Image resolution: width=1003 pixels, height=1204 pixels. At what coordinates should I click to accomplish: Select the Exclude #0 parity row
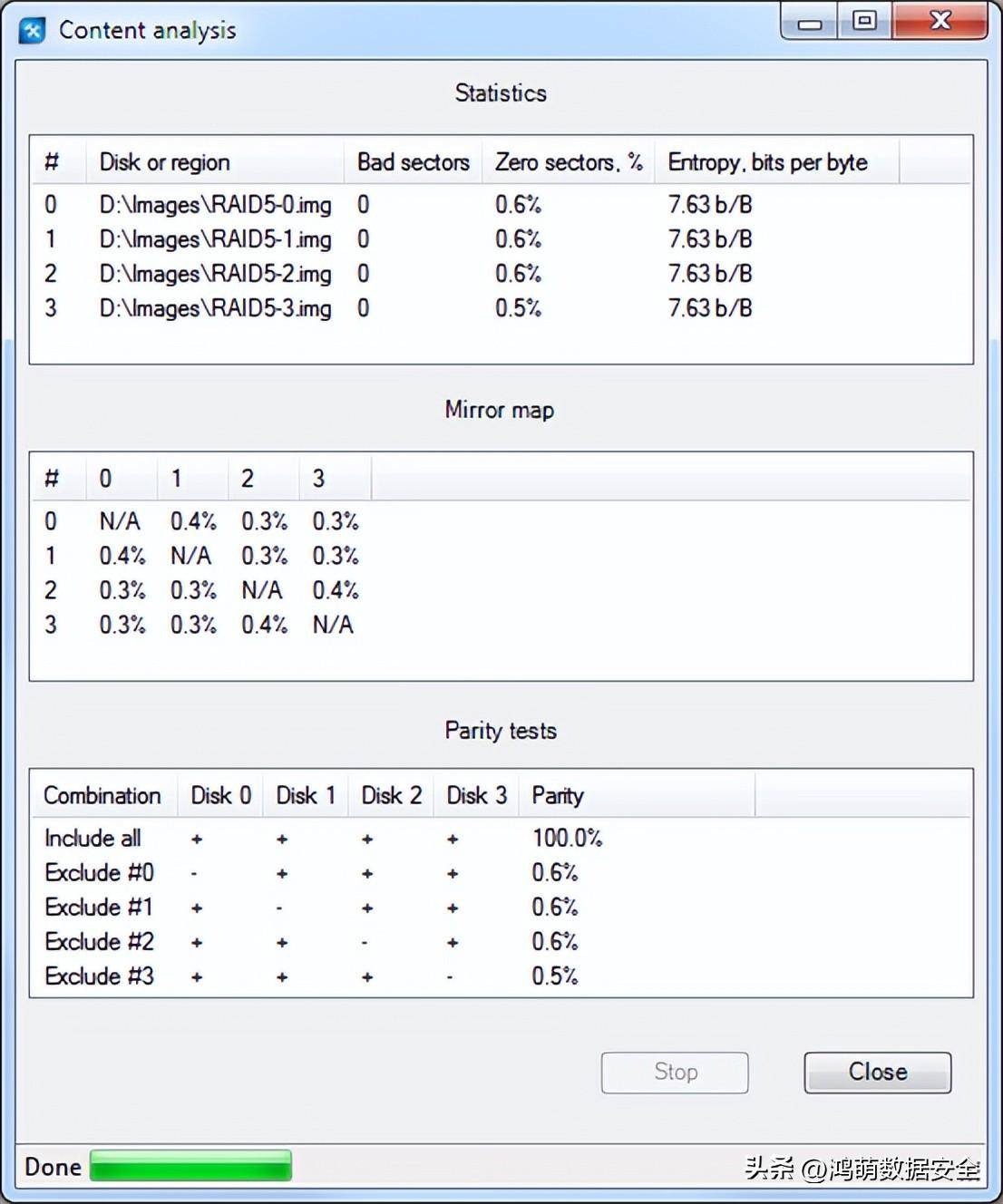click(x=99, y=873)
